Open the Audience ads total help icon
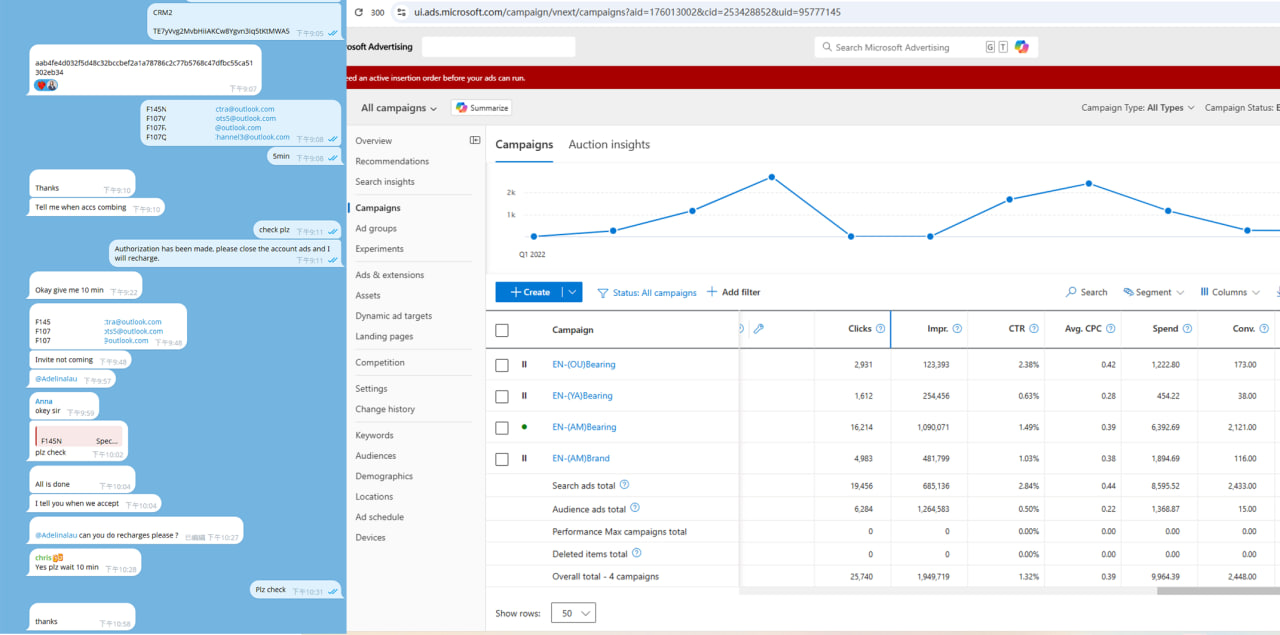This screenshot has height=635, width=1280. point(634,508)
